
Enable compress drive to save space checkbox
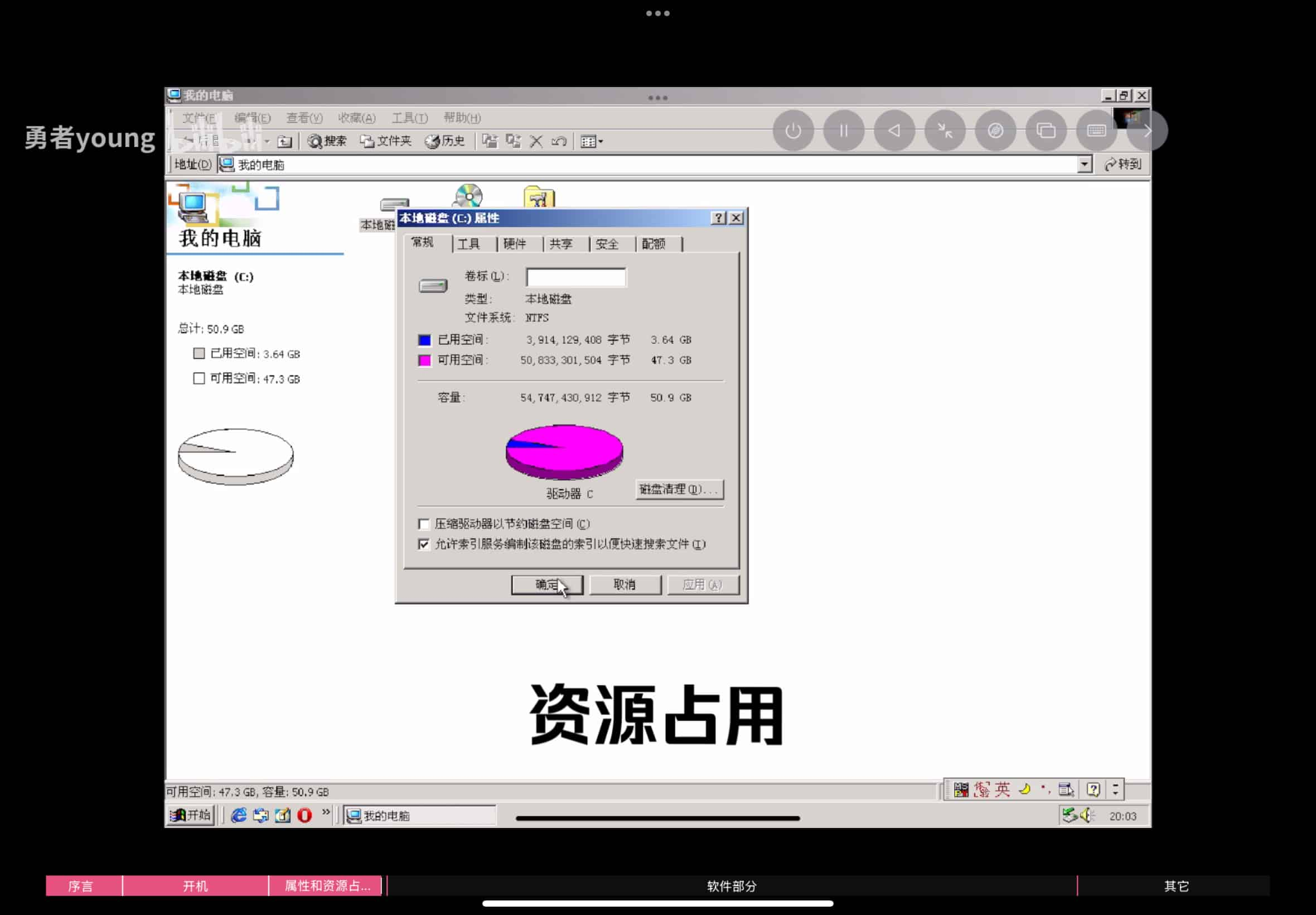coord(423,524)
